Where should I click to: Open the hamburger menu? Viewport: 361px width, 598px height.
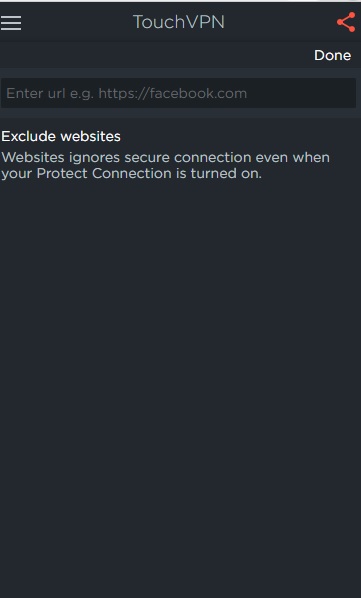pos(11,23)
